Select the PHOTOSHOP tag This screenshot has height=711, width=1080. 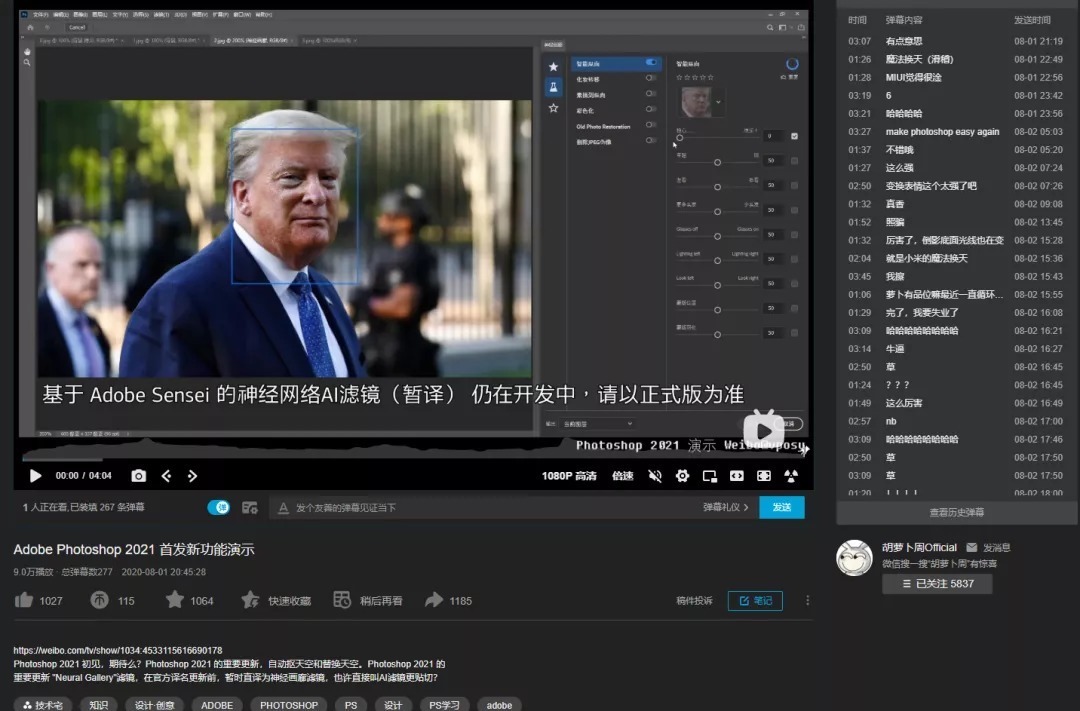(289, 705)
